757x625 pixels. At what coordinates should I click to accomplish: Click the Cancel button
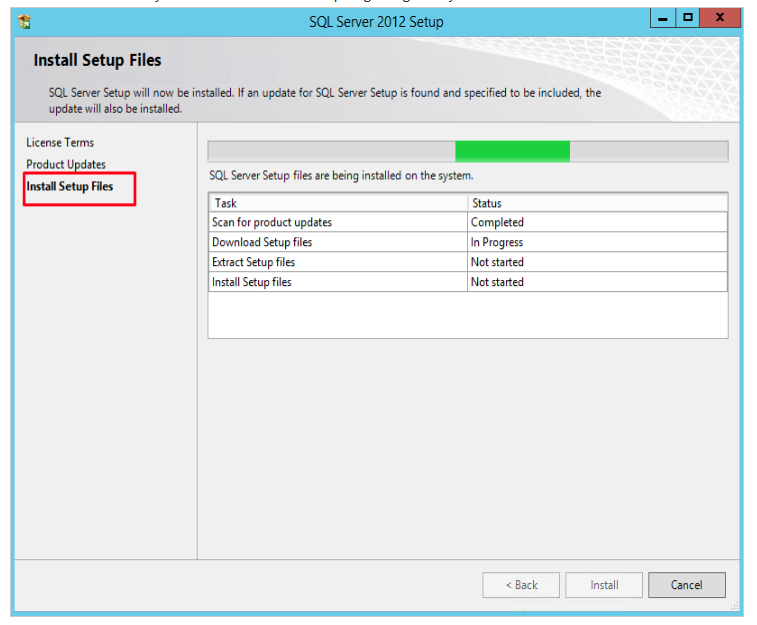click(687, 585)
